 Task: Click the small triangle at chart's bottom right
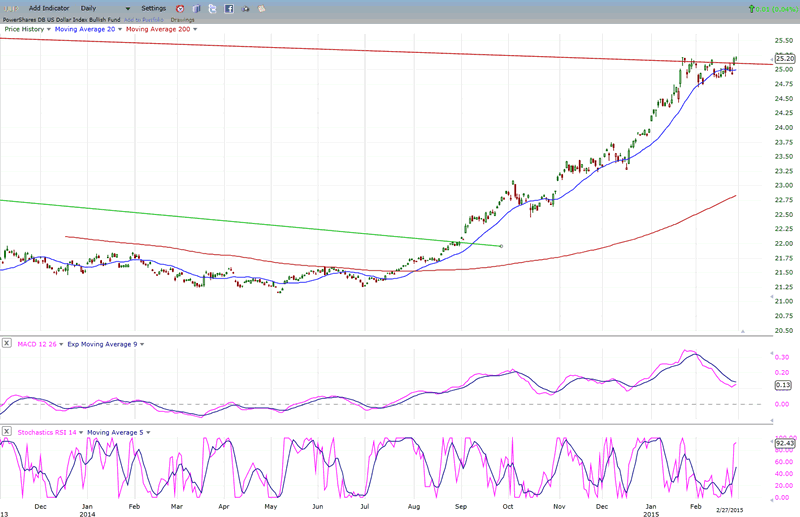point(741,330)
